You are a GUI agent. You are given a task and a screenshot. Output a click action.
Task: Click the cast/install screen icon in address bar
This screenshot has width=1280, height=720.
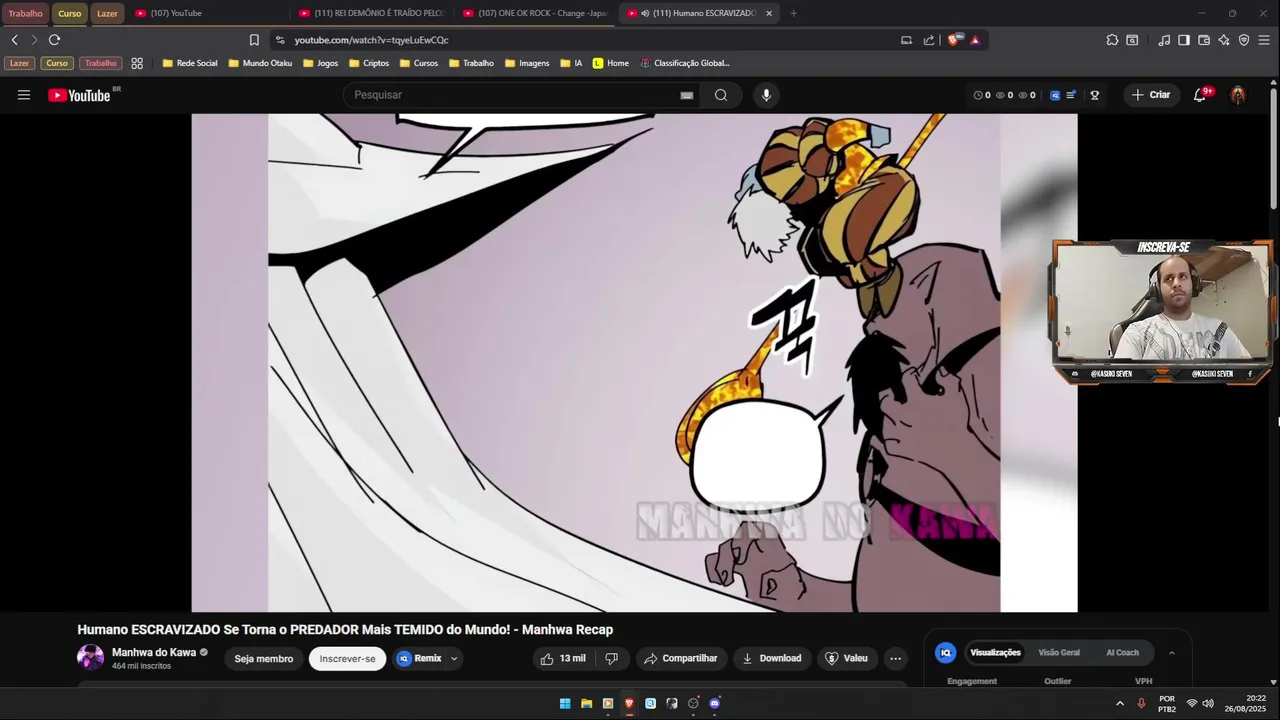(906, 40)
